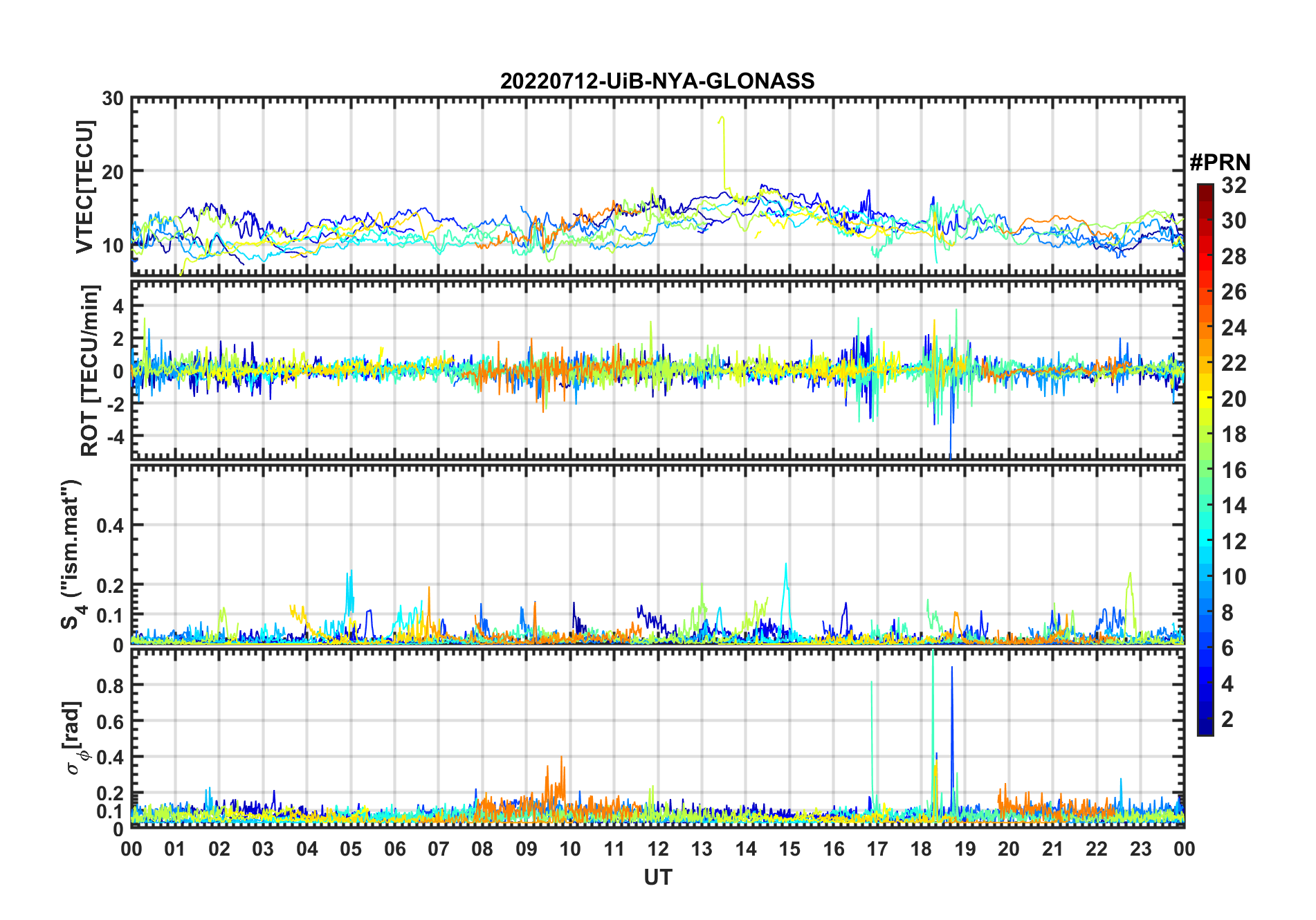Click colorbar tick label 32

click(1234, 185)
